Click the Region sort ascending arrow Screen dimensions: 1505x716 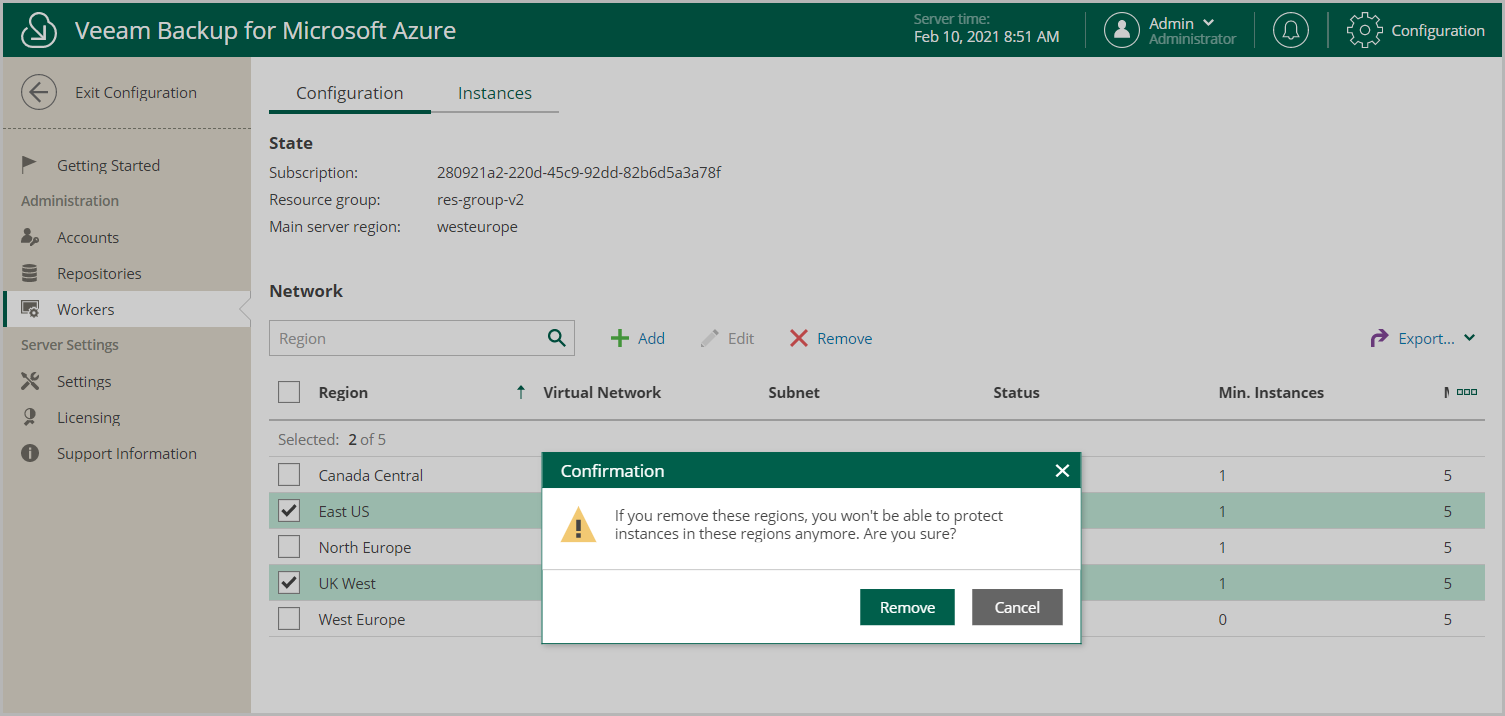(x=520, y=392)
